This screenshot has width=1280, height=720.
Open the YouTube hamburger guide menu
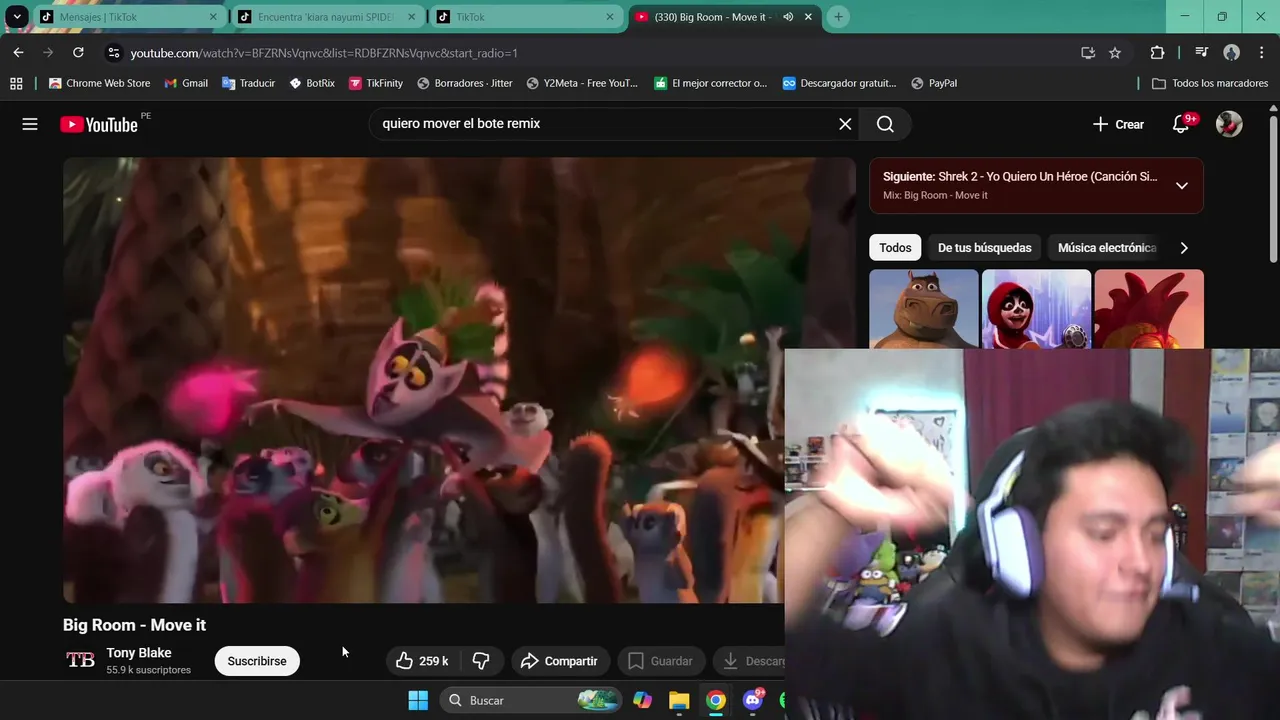click(x=30, y=124)
